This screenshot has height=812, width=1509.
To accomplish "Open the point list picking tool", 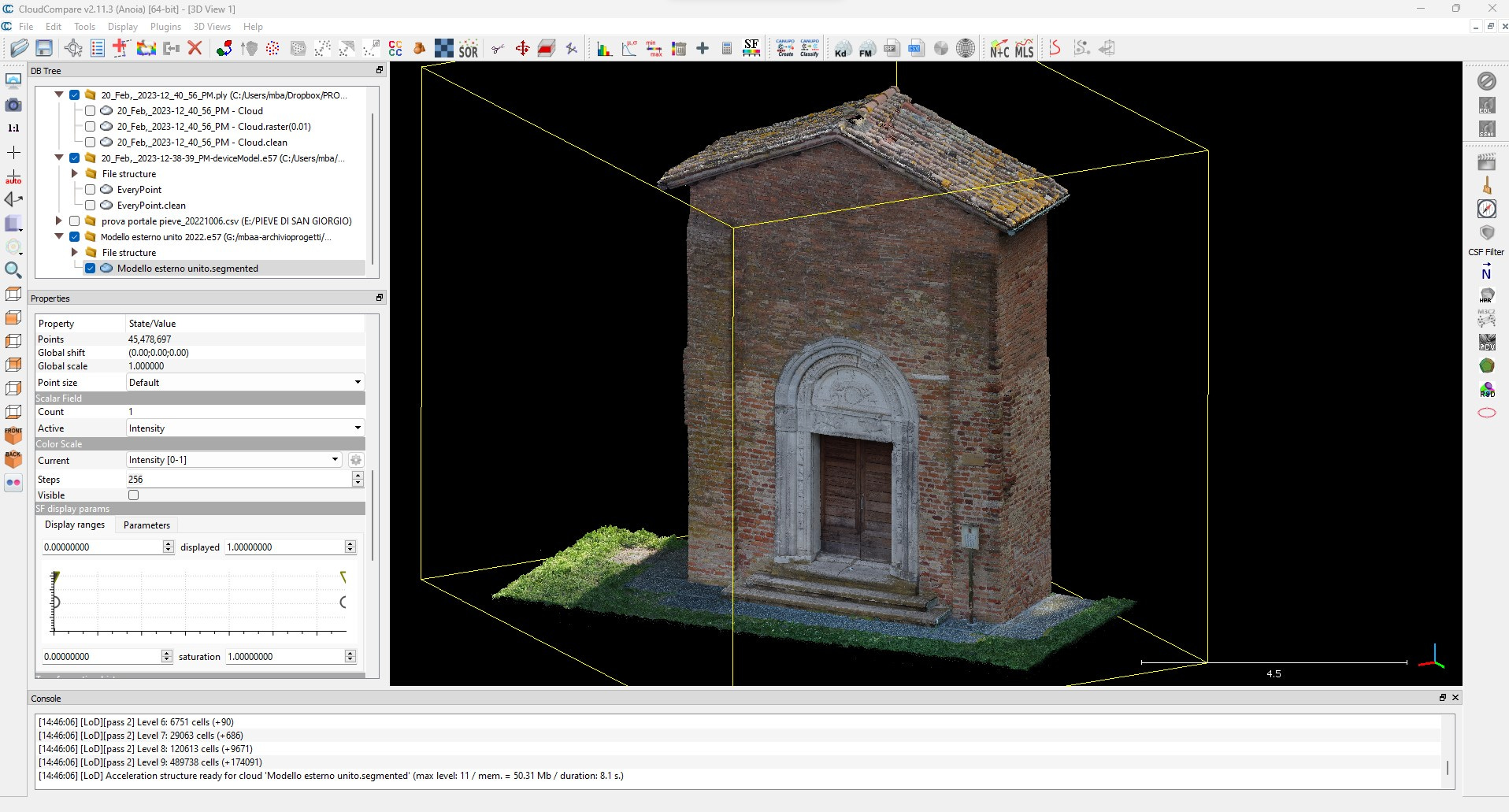I will coord(98,48).
